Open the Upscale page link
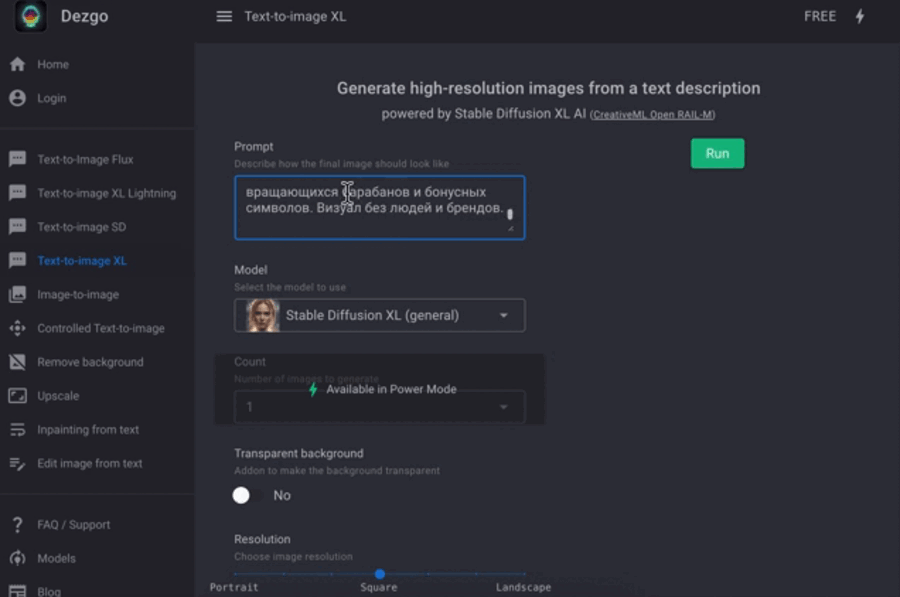The width and height of the screenshot is (900, 597). click(58, 396)
